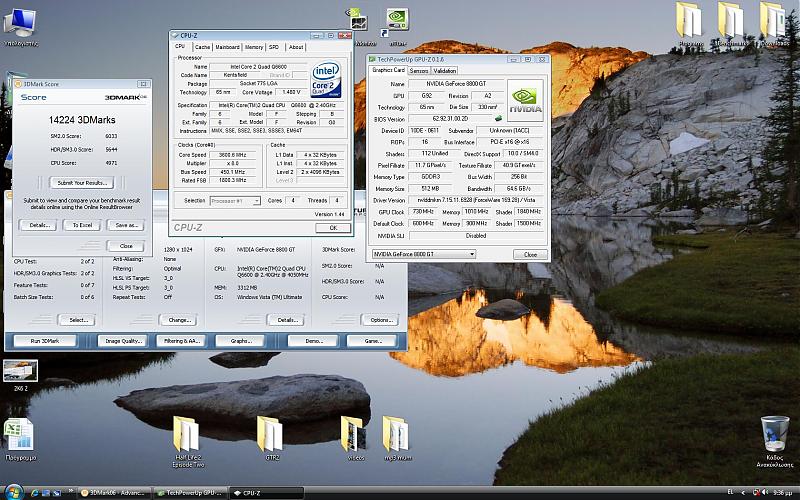
Task: Click Close button in 3DMark Score window
Action: [x=126, y=246]
